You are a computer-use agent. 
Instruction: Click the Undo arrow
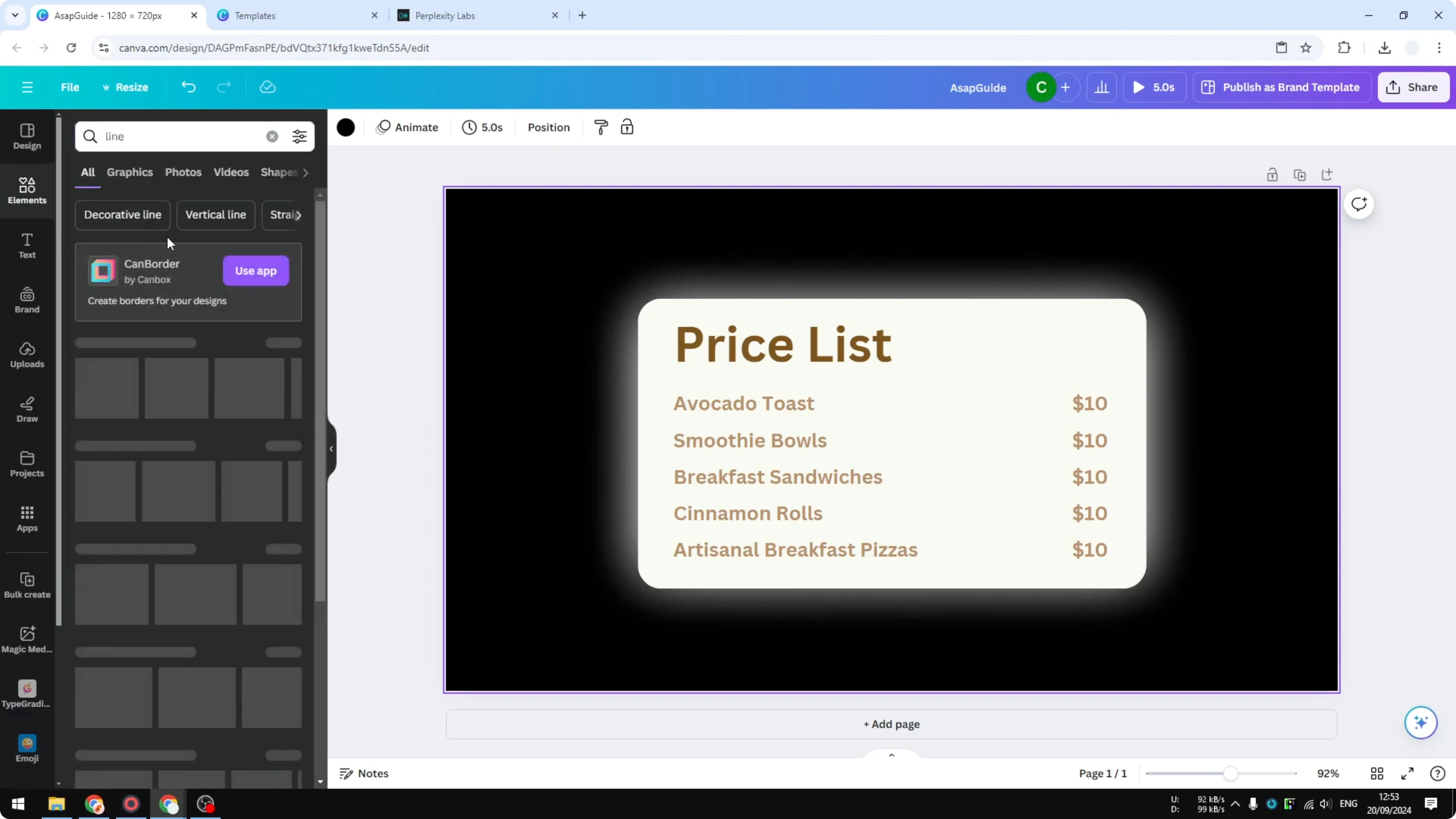(x=188, y=87)
